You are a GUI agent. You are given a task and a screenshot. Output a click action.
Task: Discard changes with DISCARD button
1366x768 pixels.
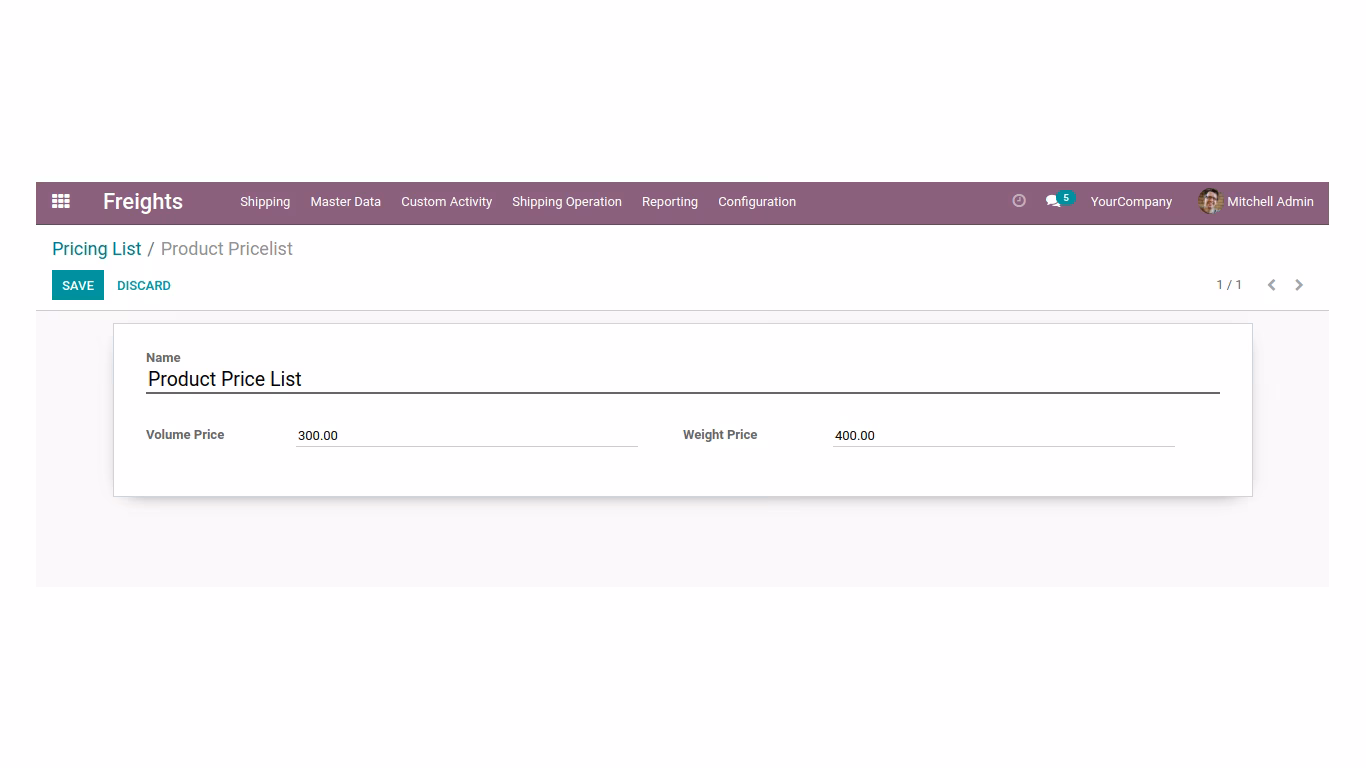pos(144,285)
